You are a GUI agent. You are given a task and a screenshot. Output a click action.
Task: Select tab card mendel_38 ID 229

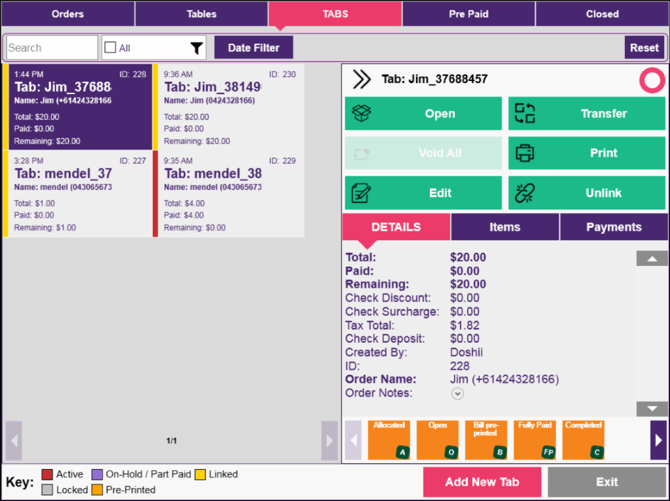click(229, 194)
